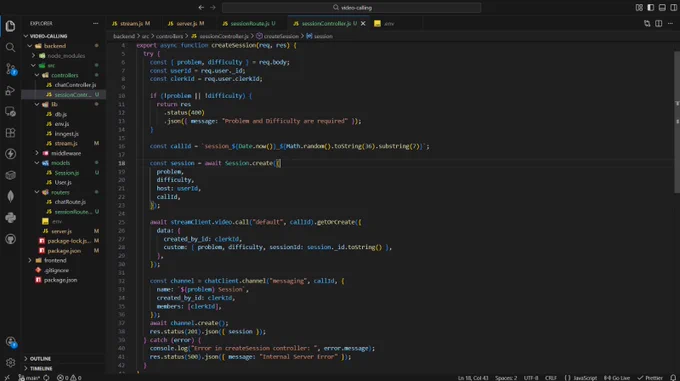Open the Remote Explorer view
The image size is (680, 381).
(10, 111)
